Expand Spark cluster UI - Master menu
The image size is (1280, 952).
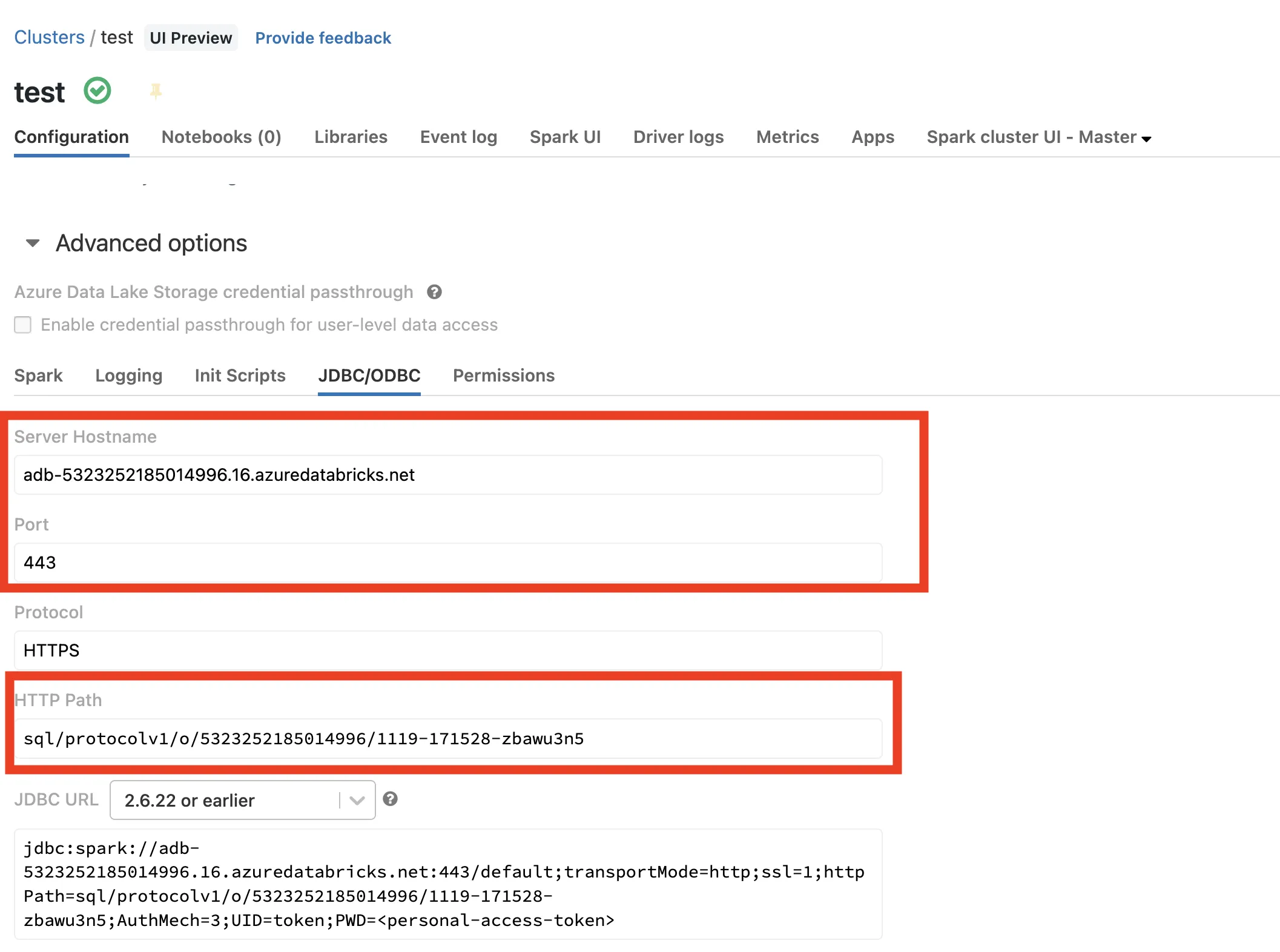1038,137
